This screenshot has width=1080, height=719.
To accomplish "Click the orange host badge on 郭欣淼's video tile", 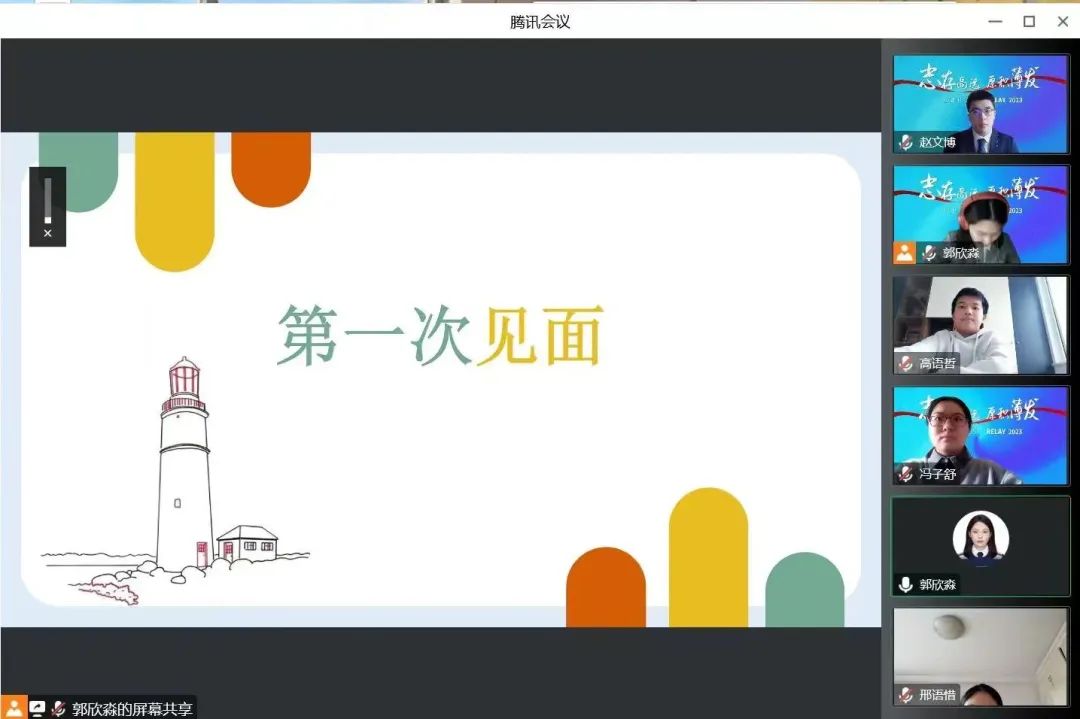I will [x=904, y=253].
